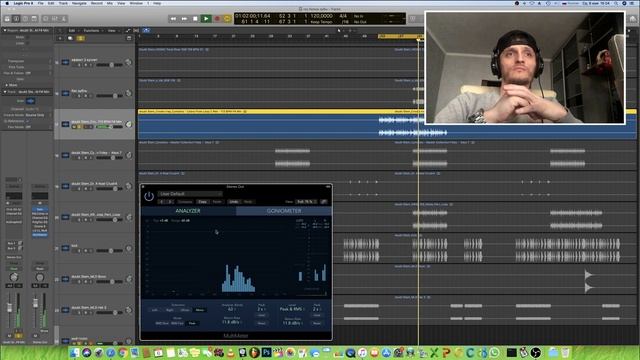Click the duplicate track button
The width and height of the screenshot is (640, 360).
70,38
